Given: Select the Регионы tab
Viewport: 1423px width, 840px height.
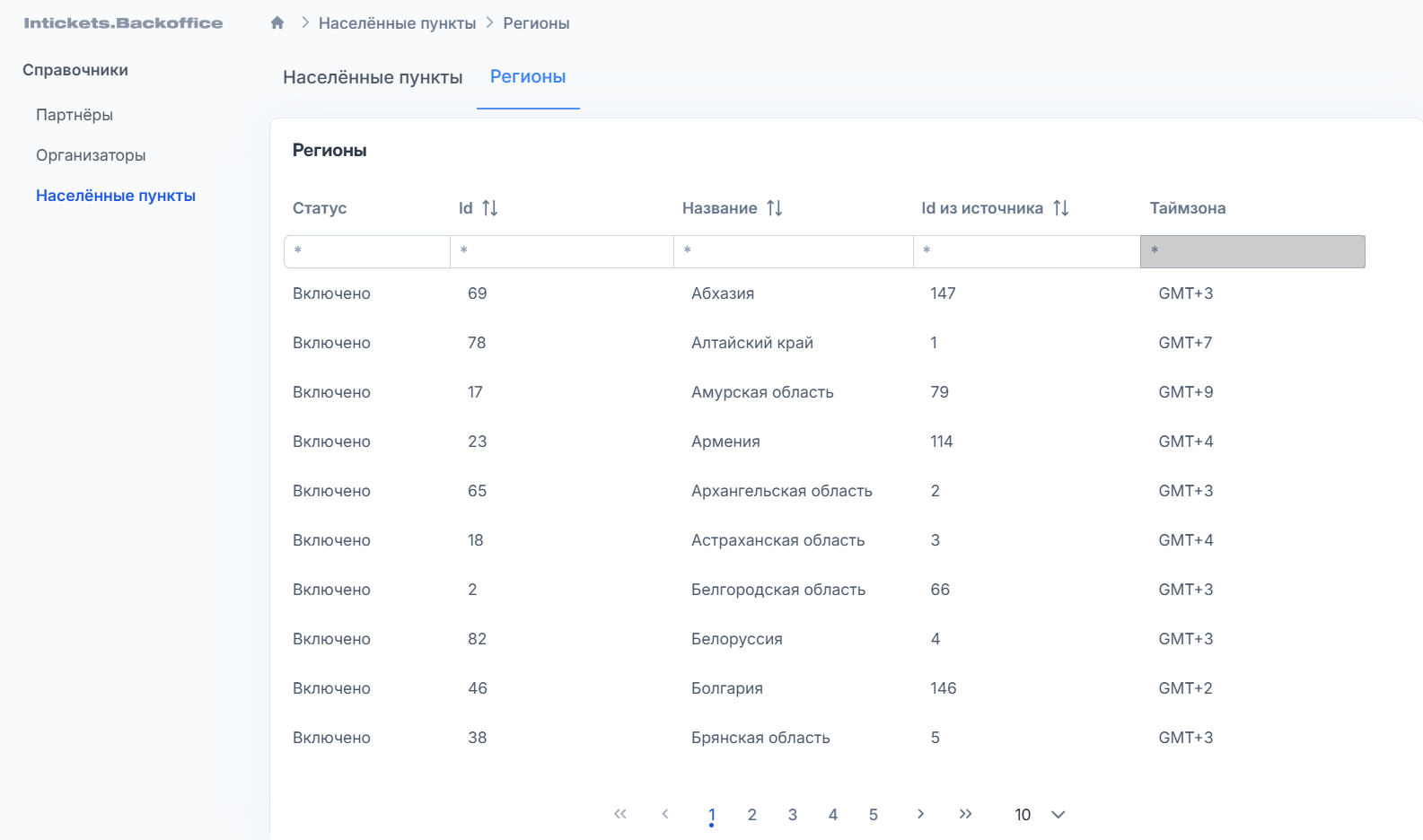Looking at the screenshot, I should [x=528, y=77].
